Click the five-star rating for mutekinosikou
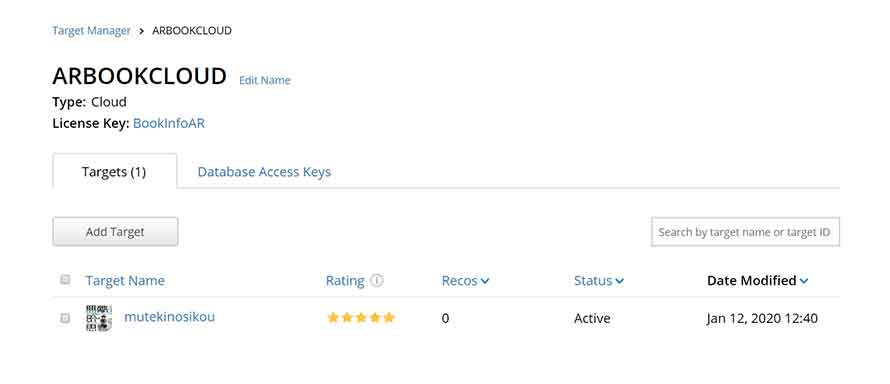The image size is (890, 384). tap(361, 318)
